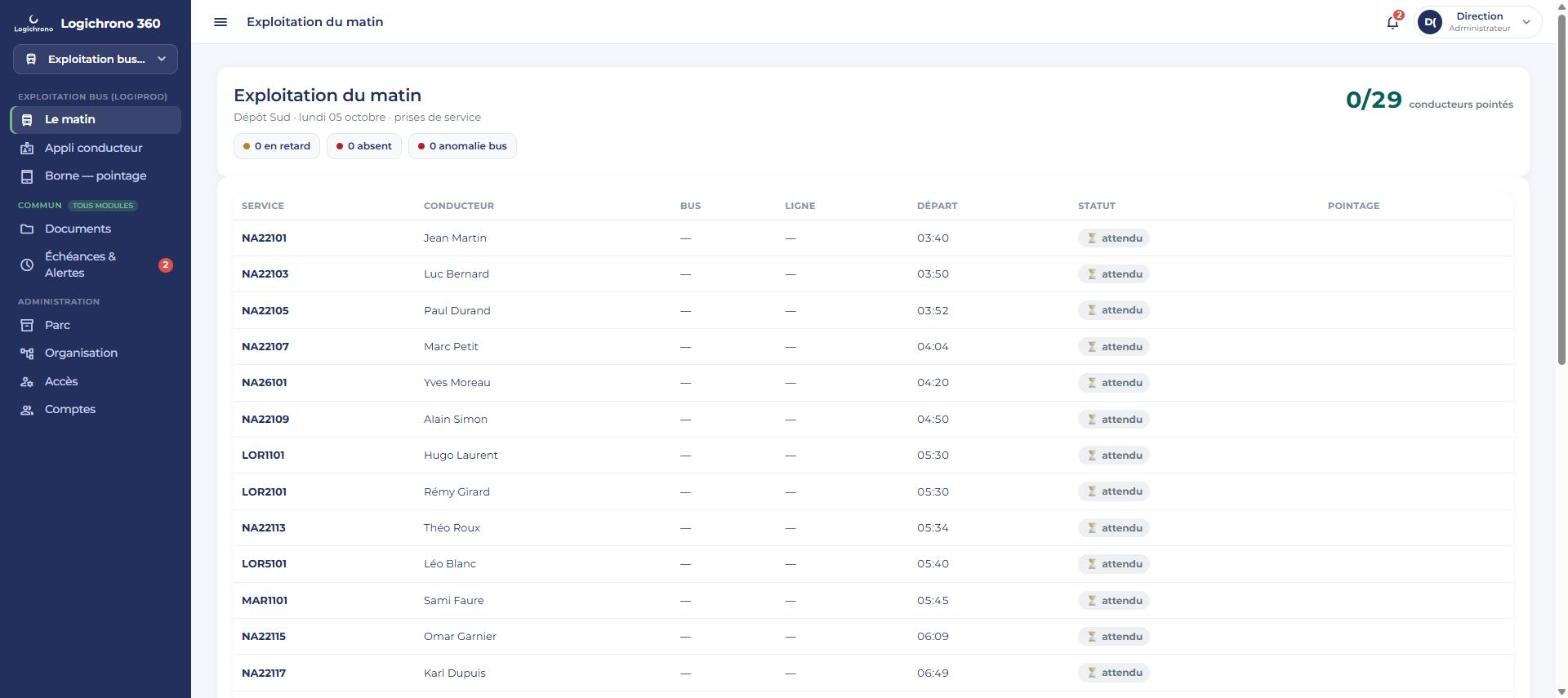Click the Direction user avatar
This screenshot has width=1568, height=698.
[x=1430, y=22]
